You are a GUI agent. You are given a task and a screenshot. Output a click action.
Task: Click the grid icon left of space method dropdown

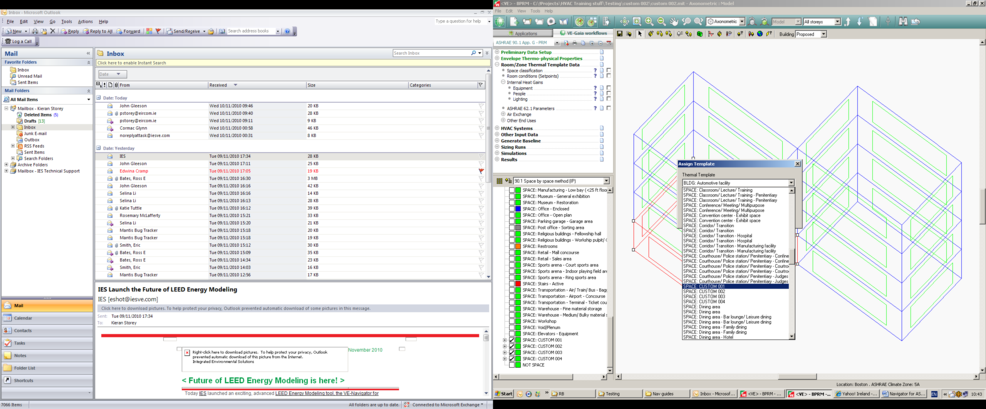pyautogui.click(x=499, y=181)
